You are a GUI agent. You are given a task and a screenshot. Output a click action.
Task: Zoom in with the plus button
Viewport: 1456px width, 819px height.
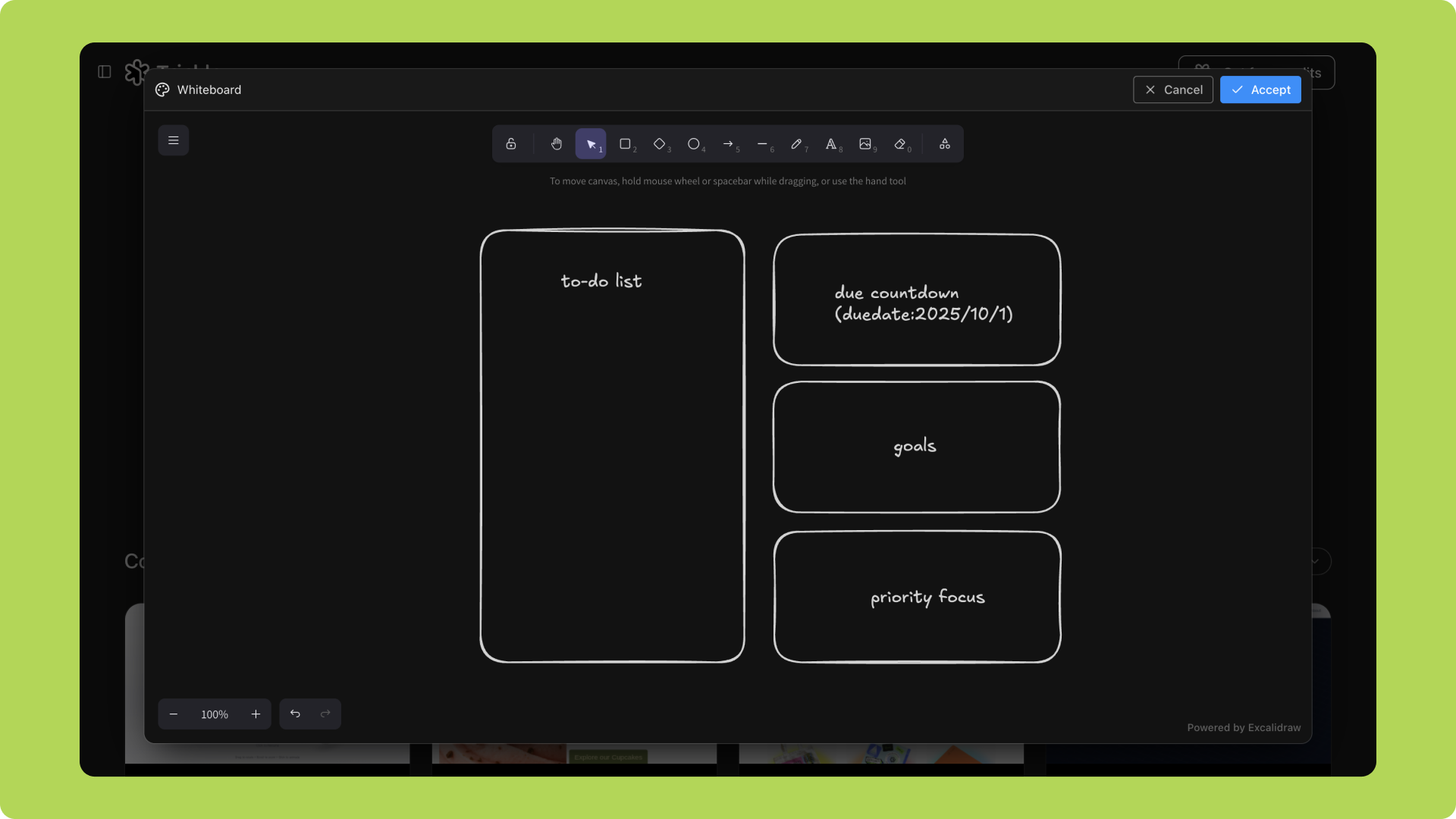(x=256, y=714)
